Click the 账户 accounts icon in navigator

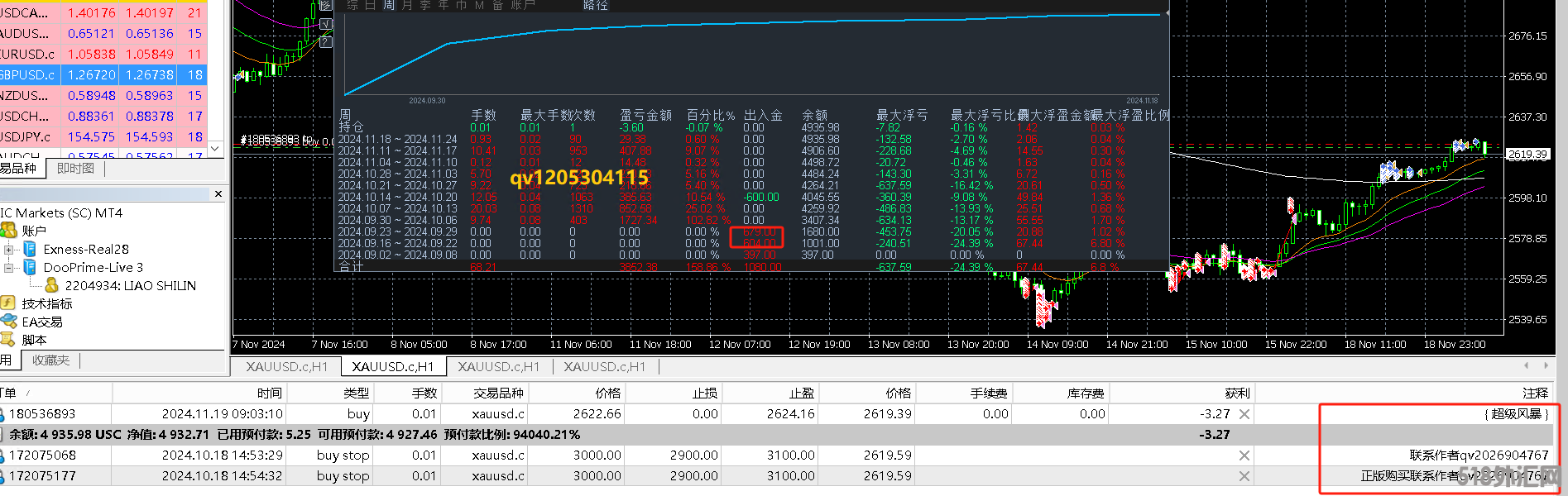(8, 231)
